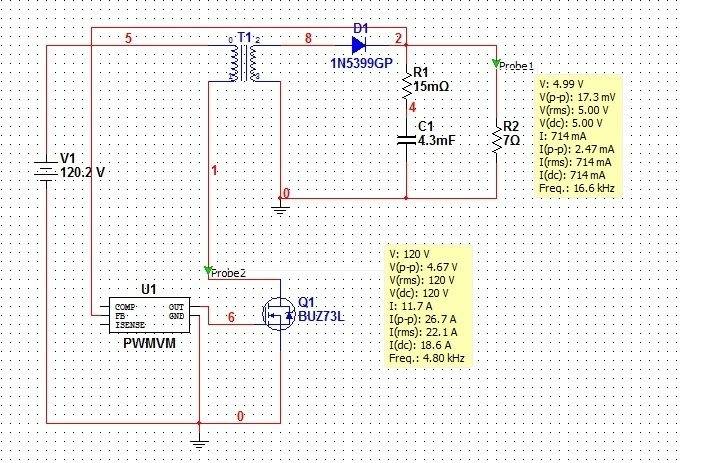This screenshot has width=720, height=463.
Task: Select the R2 load resistor symbol
Action: point(496,139)
